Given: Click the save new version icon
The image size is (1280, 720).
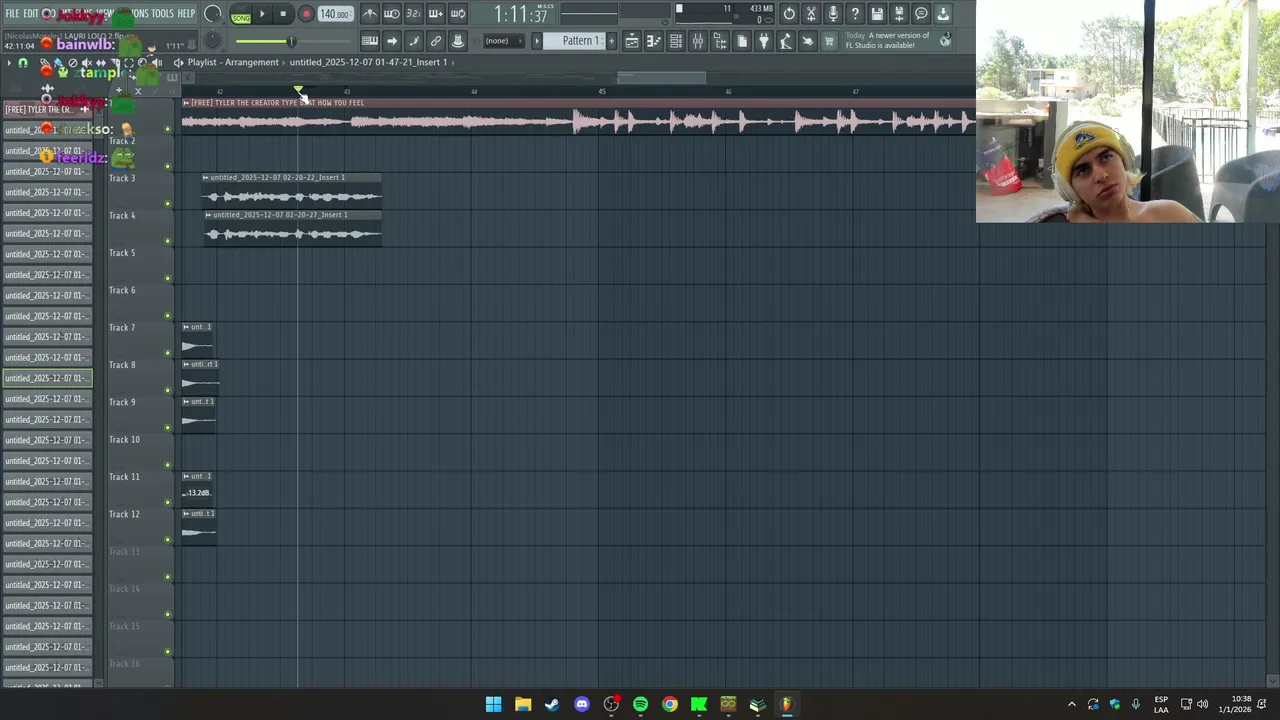Looking at the screenshot, I should [x=899, y=14].
